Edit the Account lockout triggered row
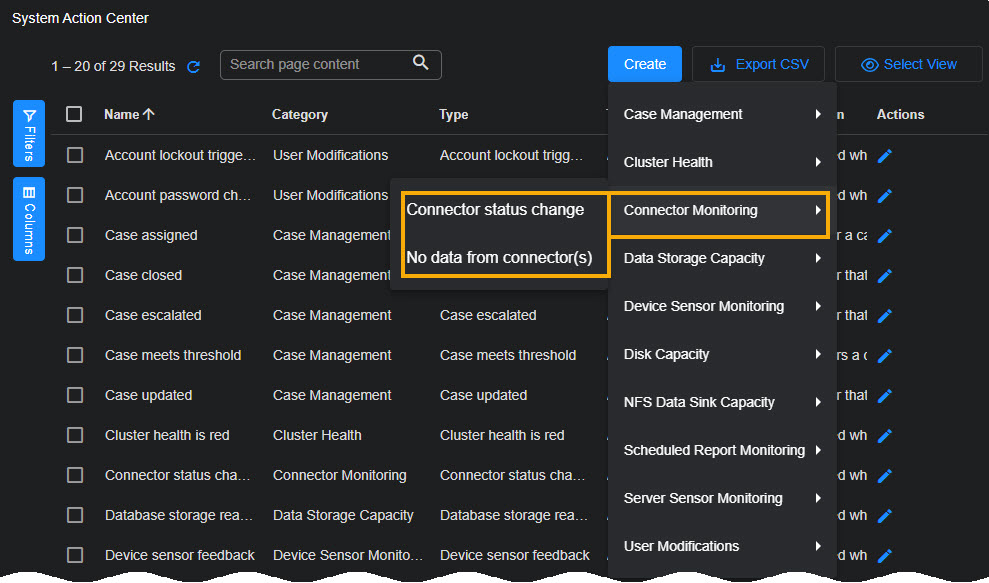 [x=884, y=155]
